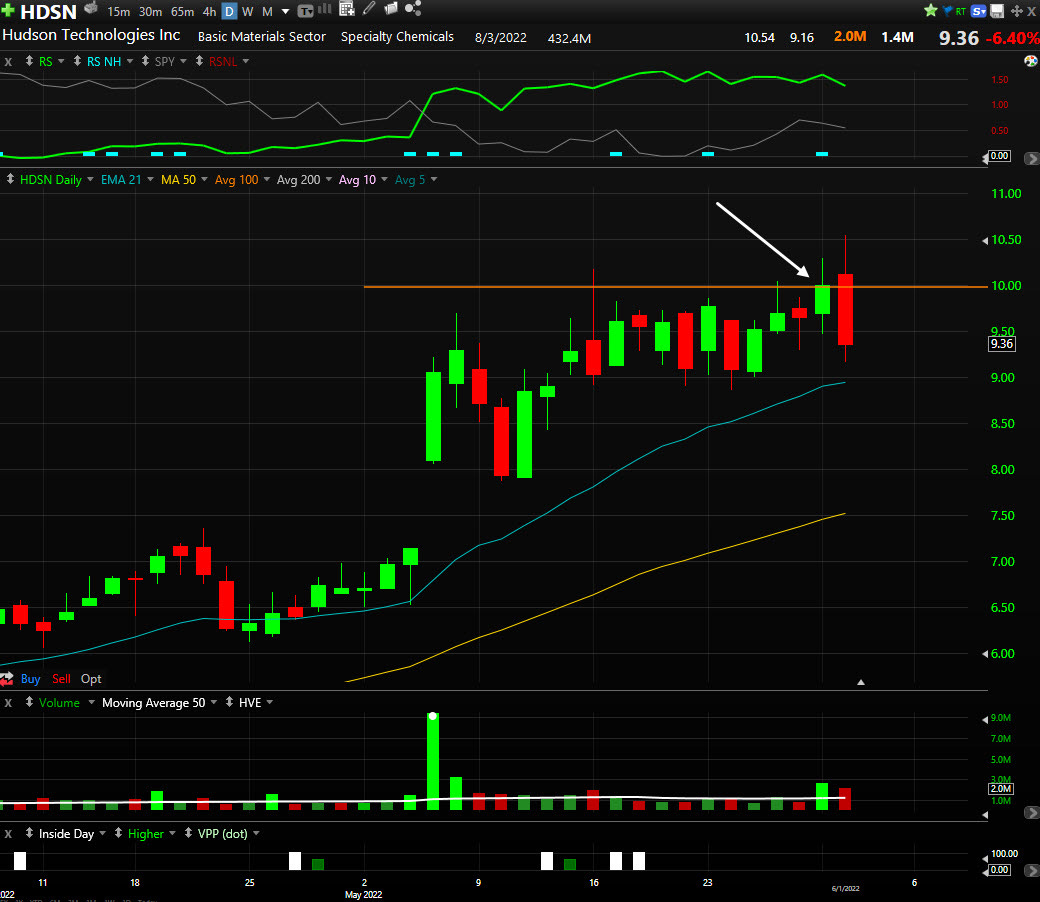Click the Opt options button

(x=91, y=678)
